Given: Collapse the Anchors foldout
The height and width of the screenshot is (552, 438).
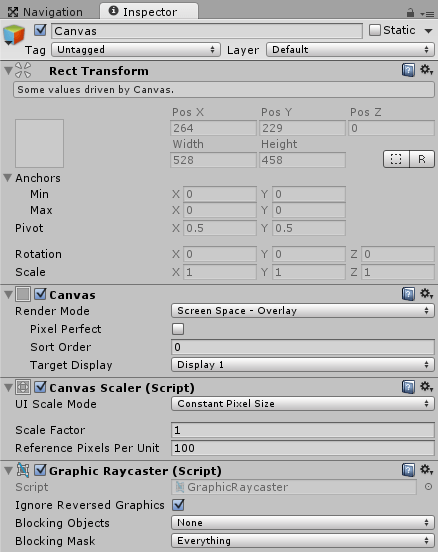Looking at the screenshot, I should tap(8, 178).
